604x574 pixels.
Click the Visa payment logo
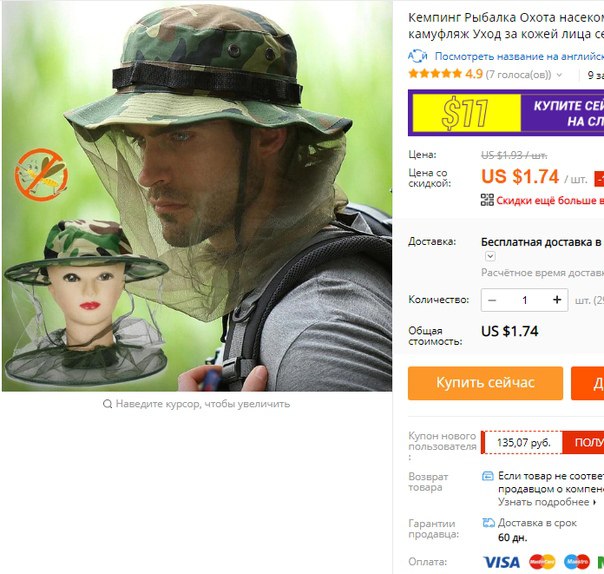tap(501, 562)
